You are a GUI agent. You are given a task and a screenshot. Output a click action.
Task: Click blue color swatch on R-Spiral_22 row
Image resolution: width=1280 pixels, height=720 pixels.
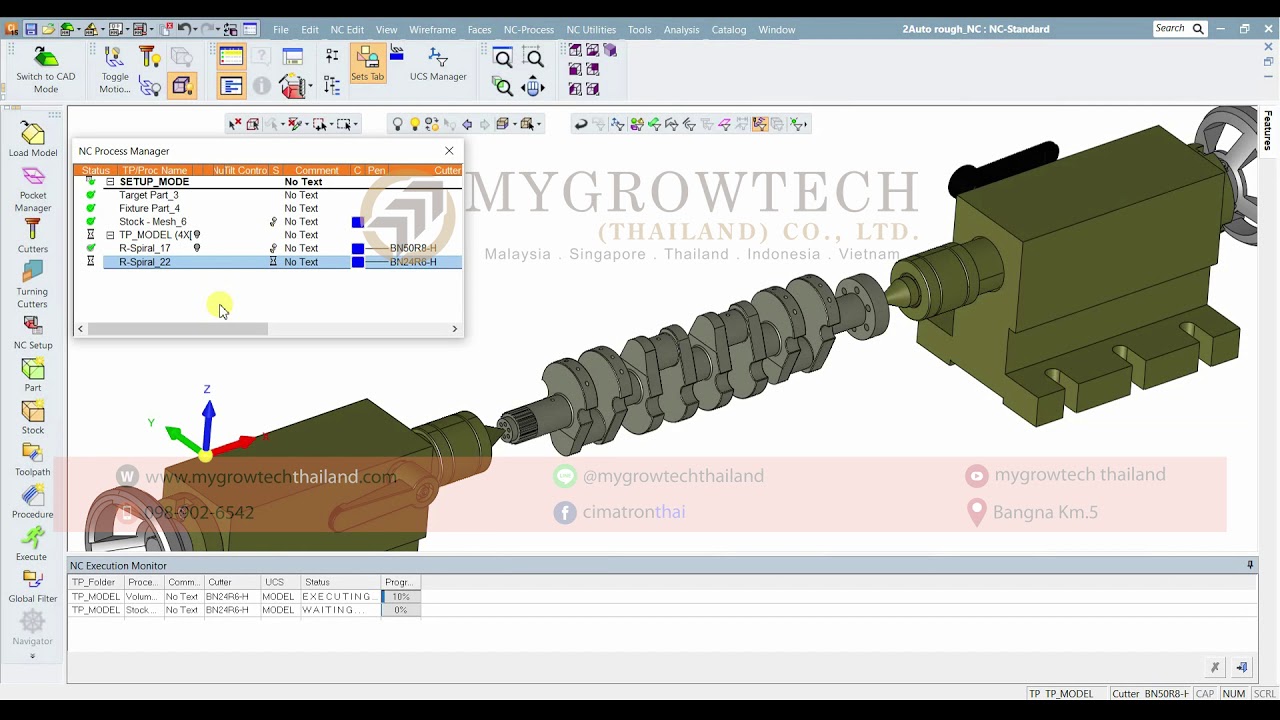pos(358,262)
